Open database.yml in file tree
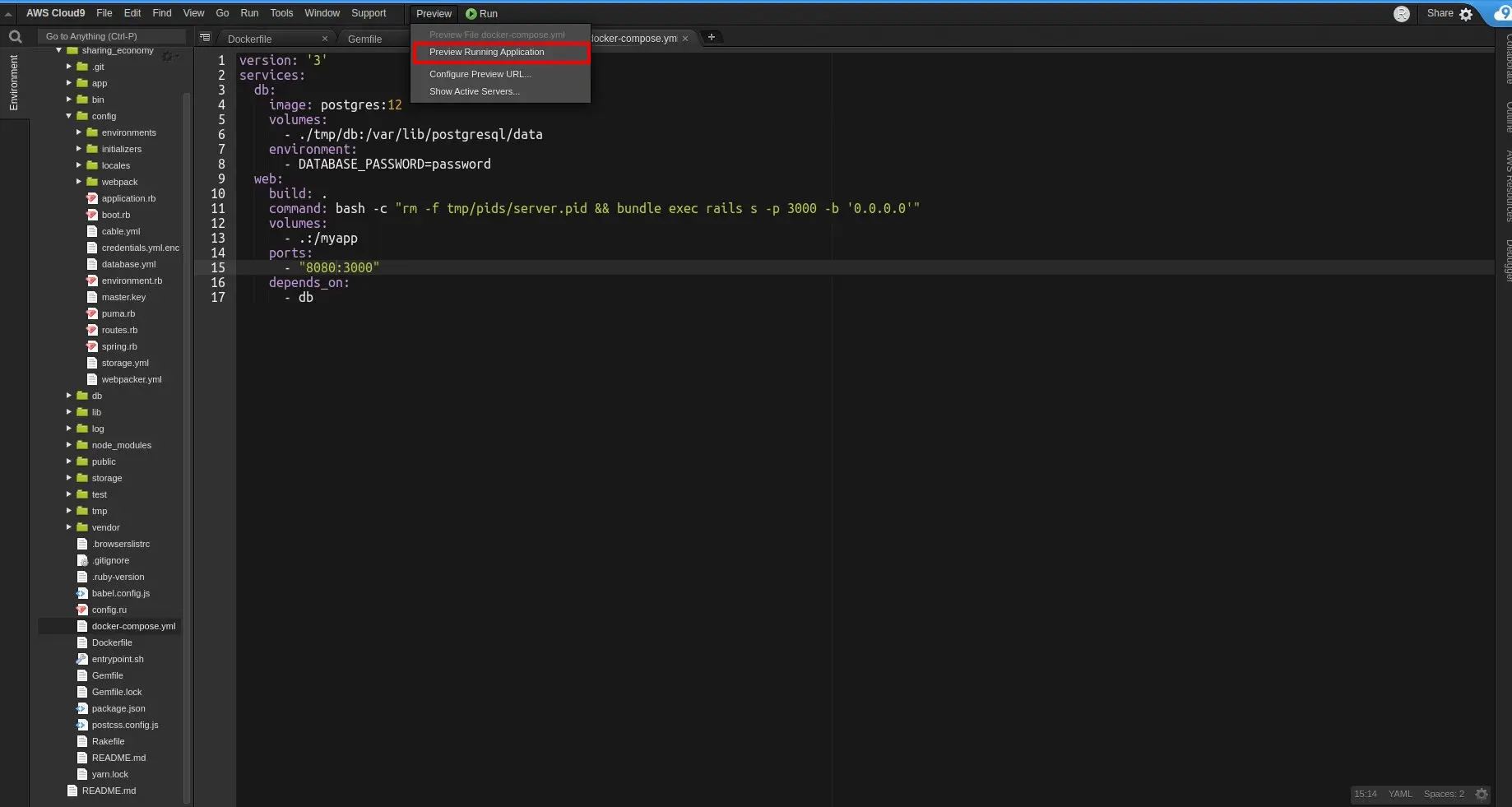 (x=128, y=264)
